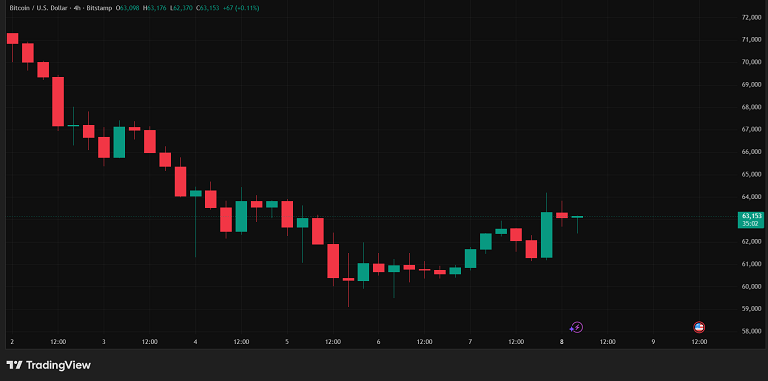
Task: Click the 65,000 price axis label
Action: click(x=751, y=174)
